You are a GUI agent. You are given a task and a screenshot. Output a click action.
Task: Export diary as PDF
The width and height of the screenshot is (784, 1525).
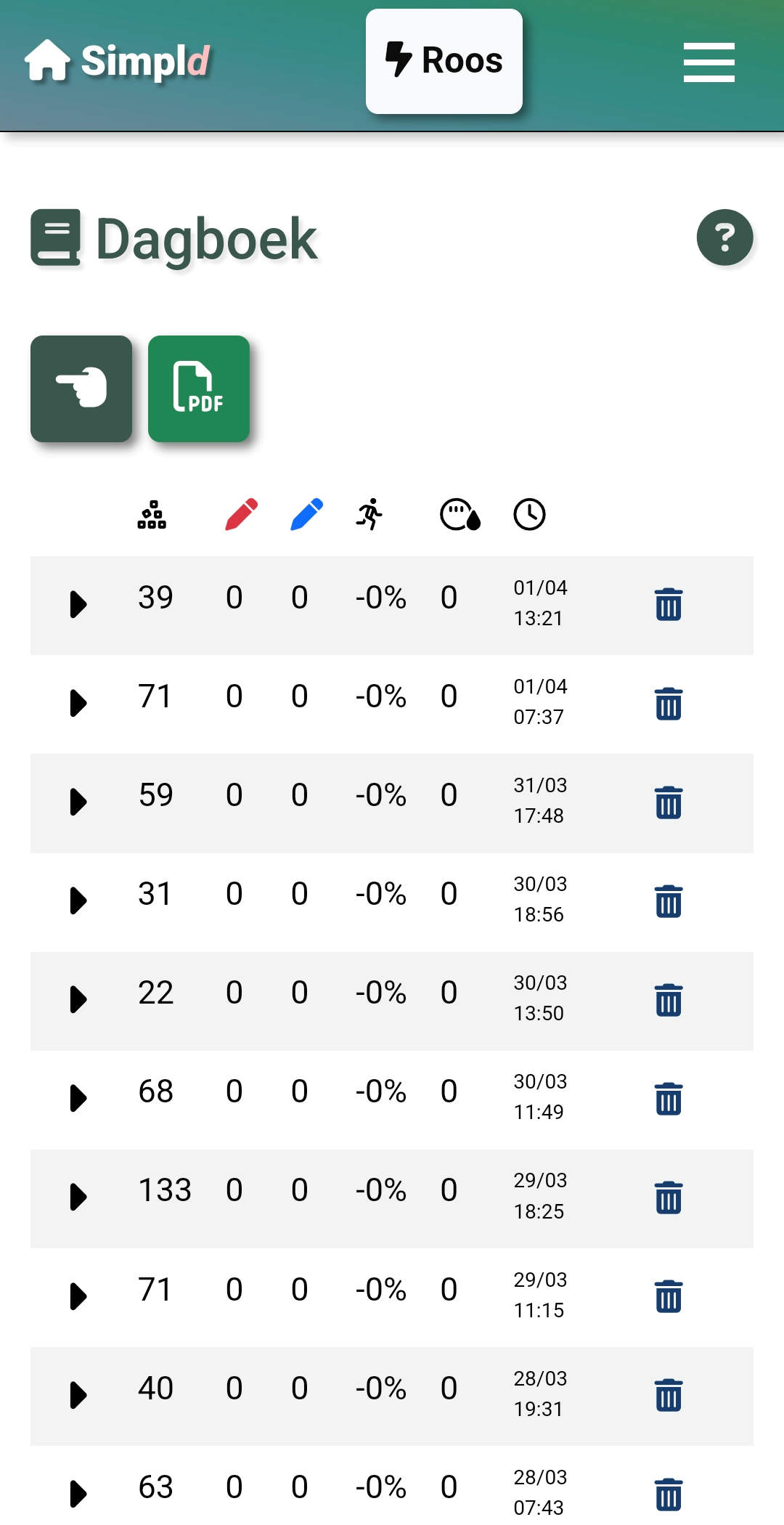click(x=199, y=389)
